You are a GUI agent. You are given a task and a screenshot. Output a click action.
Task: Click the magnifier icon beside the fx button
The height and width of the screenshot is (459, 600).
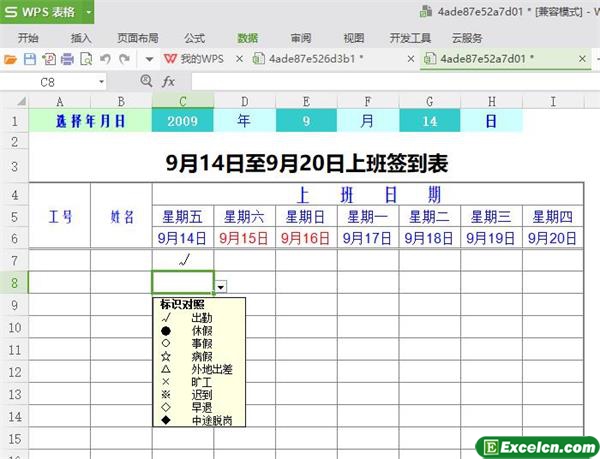(146, 81)
